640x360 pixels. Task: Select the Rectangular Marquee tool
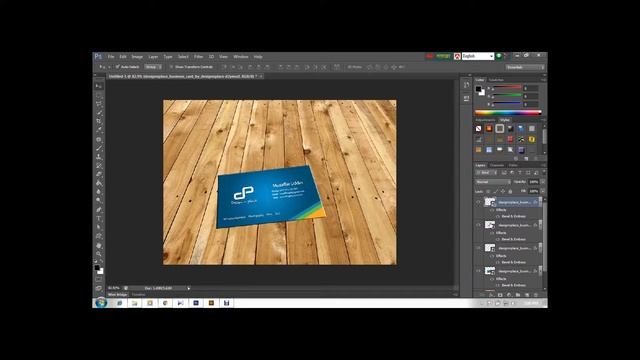99,96
